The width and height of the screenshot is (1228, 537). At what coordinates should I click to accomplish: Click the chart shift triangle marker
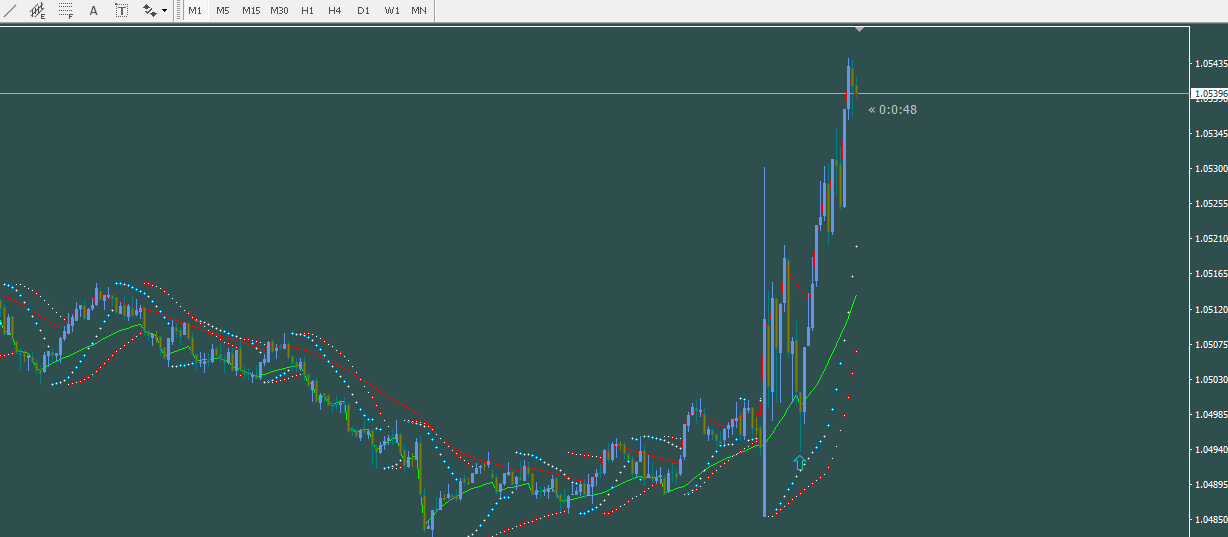(859, 30)
